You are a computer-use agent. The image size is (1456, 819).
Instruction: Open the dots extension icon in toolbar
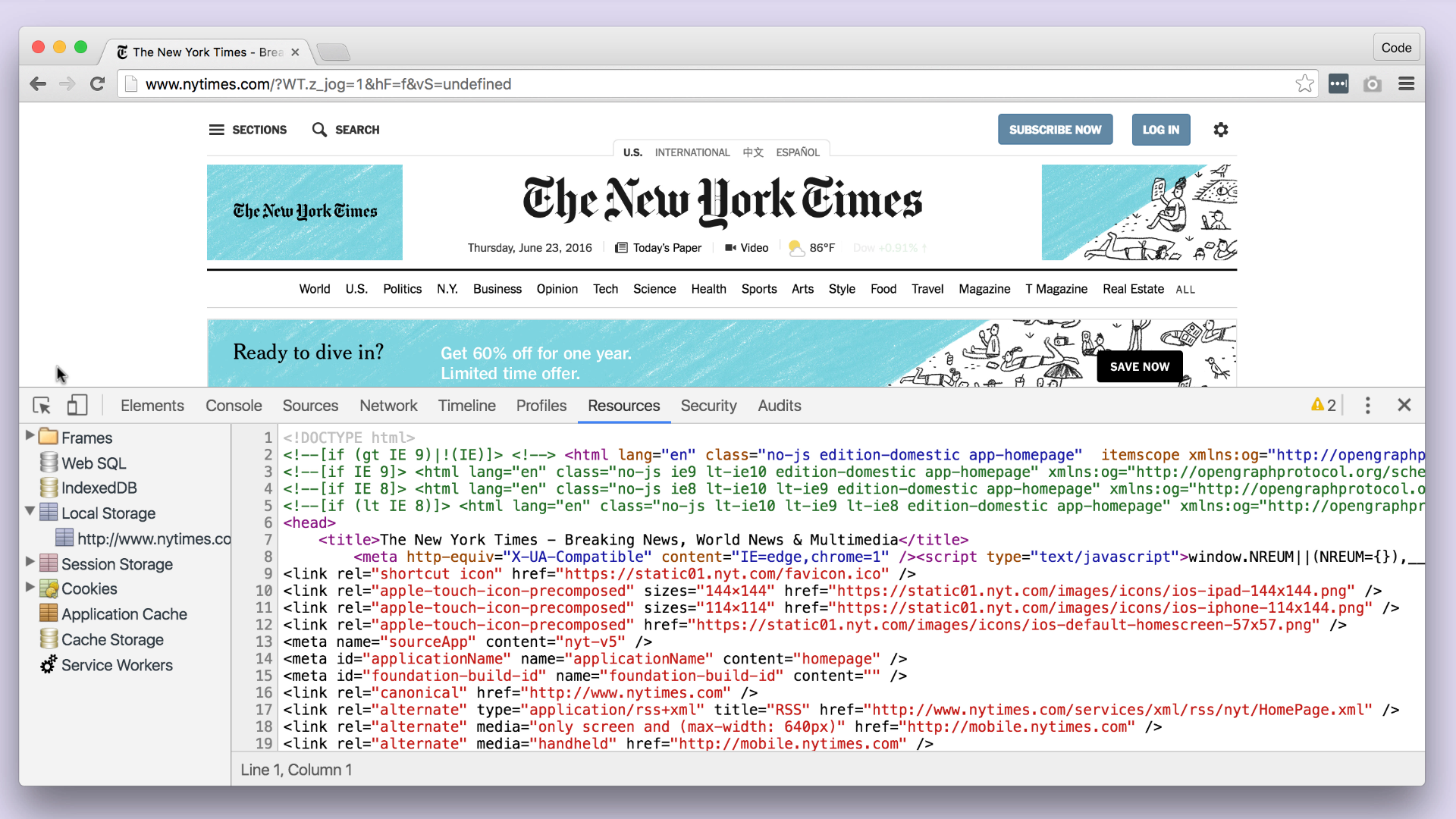click(x=1338, y=84)
